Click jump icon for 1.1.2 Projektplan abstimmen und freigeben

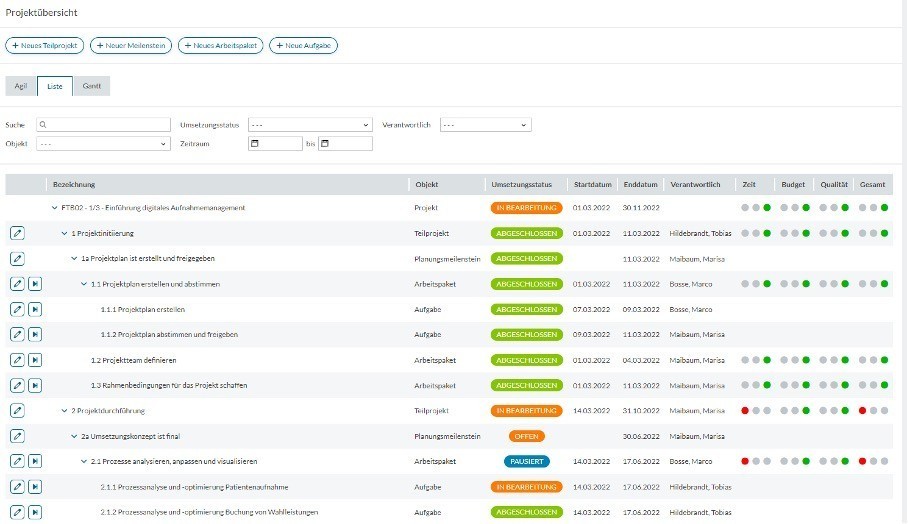[x=35, y=334]
